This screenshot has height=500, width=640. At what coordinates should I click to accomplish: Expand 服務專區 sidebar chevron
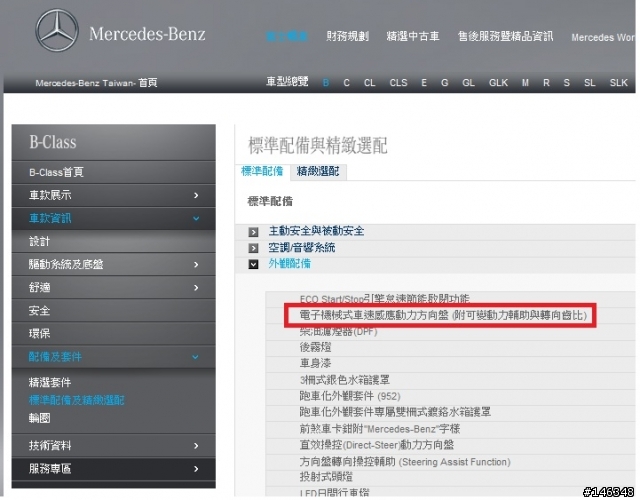click(196, 469)
